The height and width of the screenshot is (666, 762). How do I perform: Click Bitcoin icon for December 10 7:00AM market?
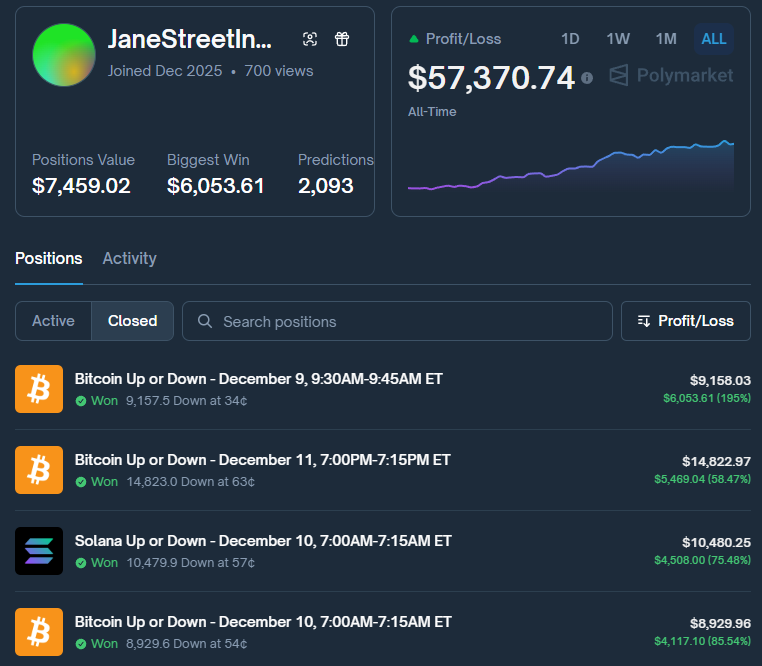(x=39, y=632)
